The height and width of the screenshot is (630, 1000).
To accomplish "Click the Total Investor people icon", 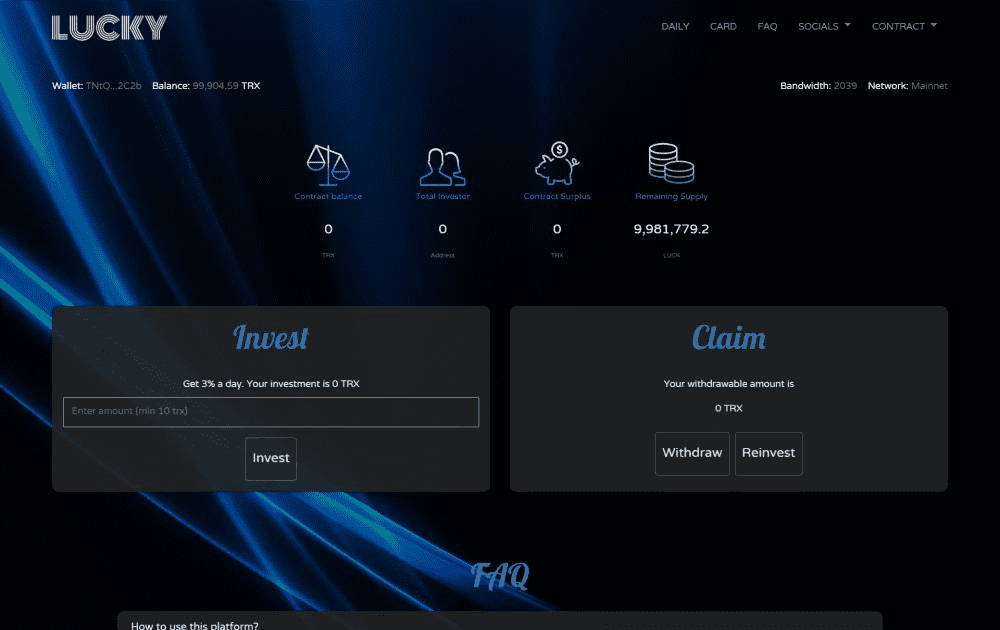I will pyautogui.click(x=442, y=162).
